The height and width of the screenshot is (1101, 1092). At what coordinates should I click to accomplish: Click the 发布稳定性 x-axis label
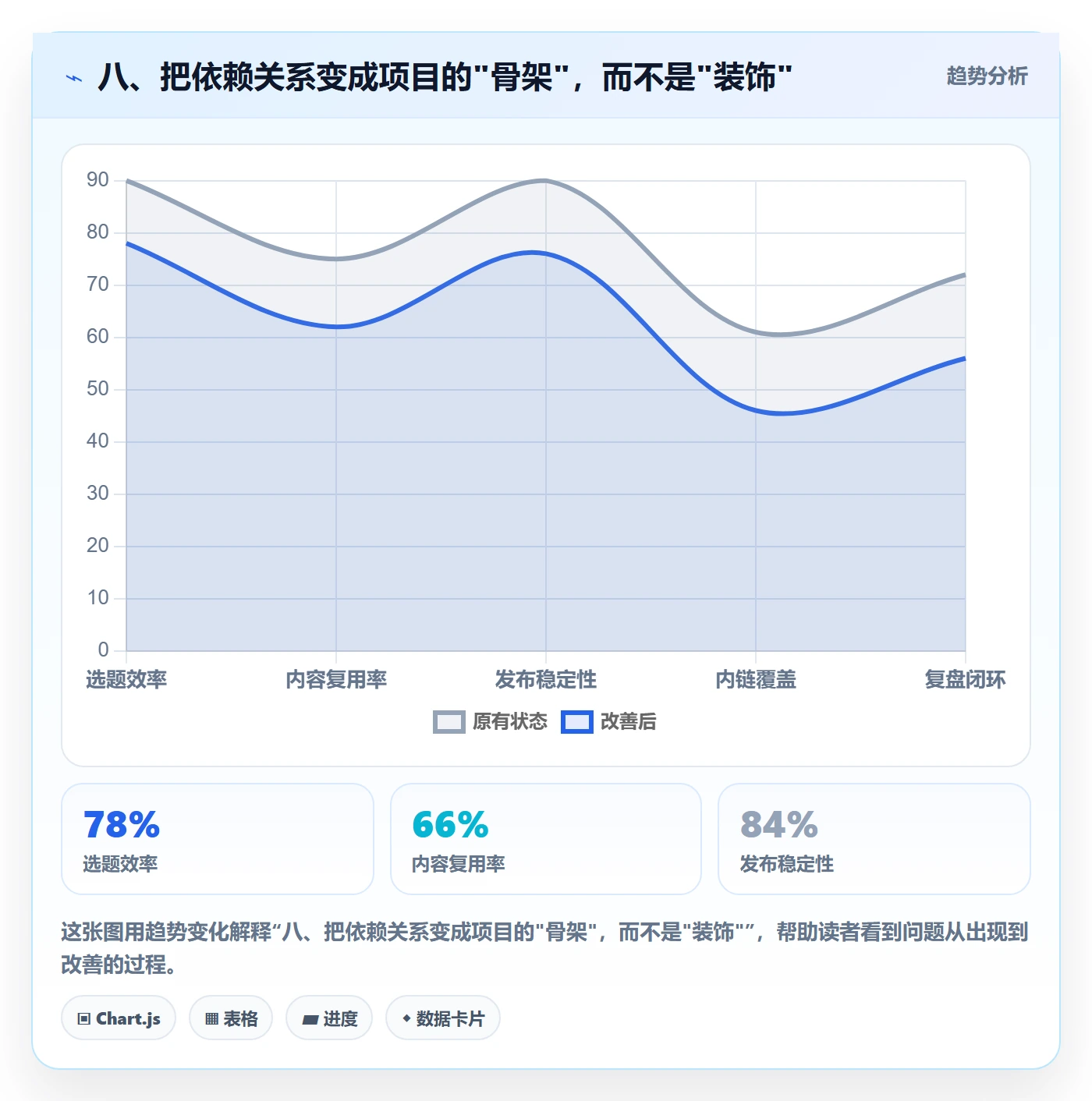pos(546,680)
